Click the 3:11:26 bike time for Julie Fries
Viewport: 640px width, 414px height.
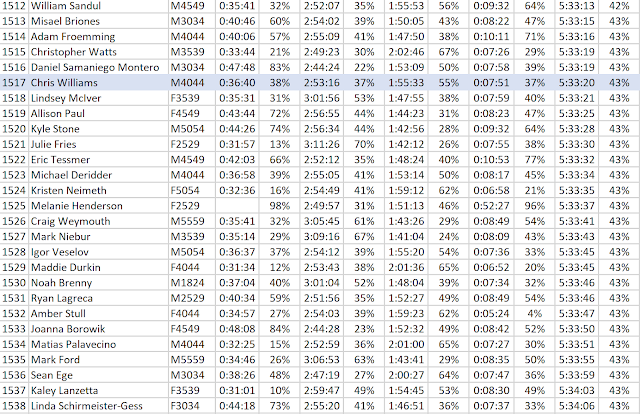pyautogui.click(x=322, y=145)
